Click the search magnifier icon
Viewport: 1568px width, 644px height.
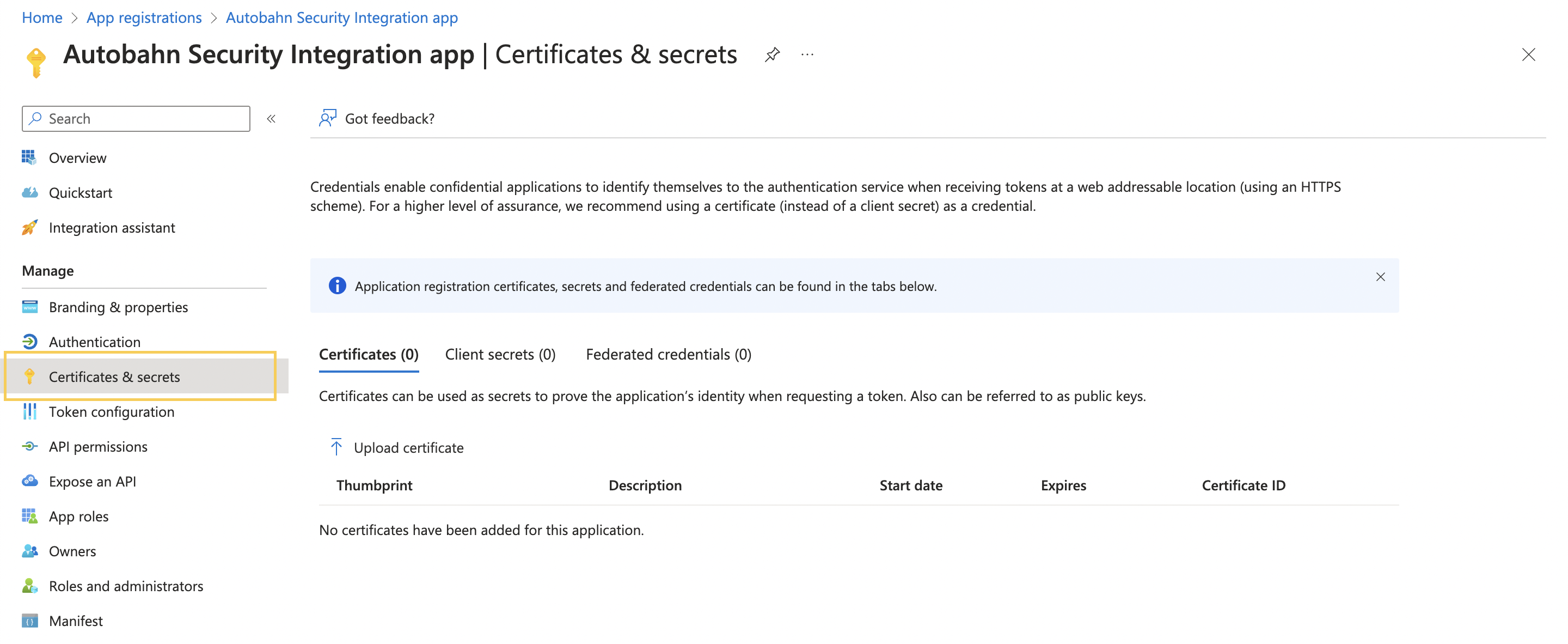35,118
